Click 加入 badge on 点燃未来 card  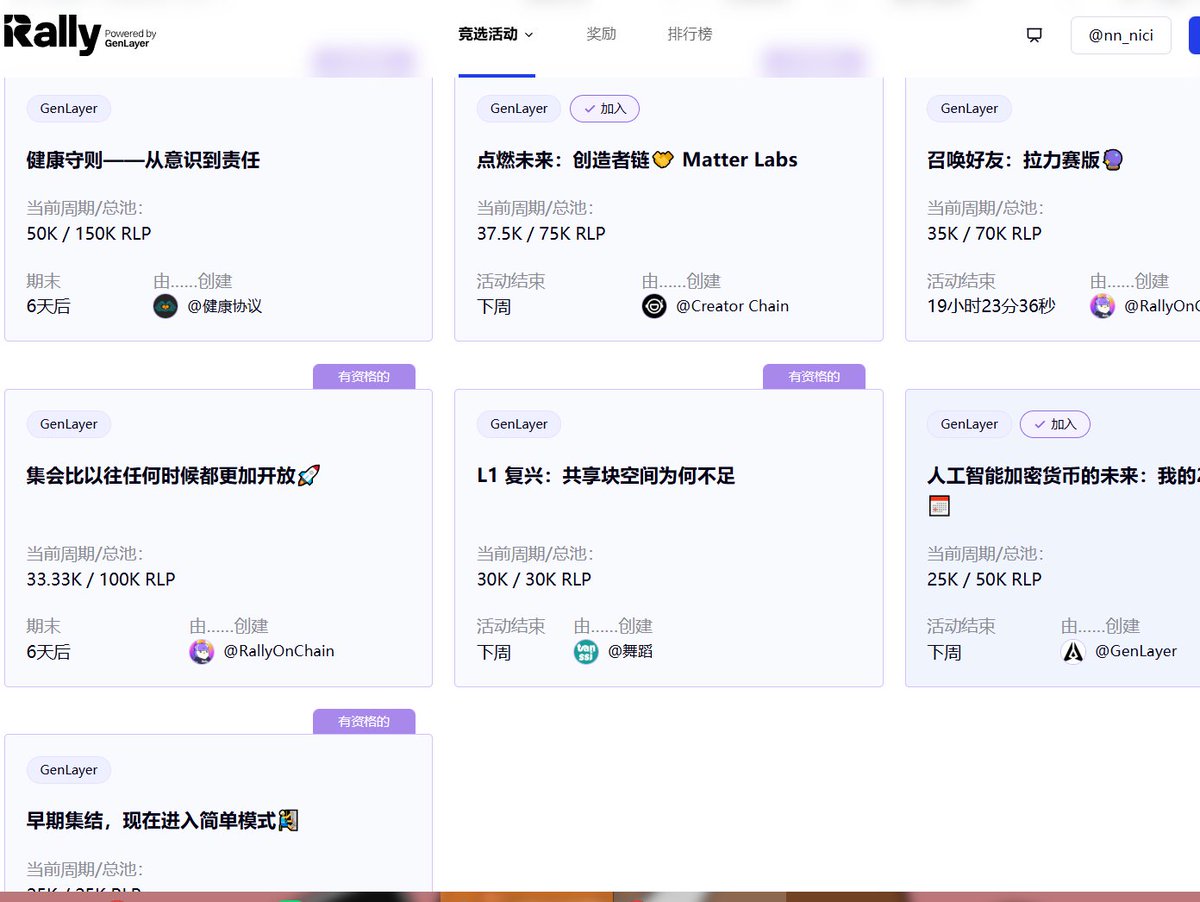pos(605,109)
